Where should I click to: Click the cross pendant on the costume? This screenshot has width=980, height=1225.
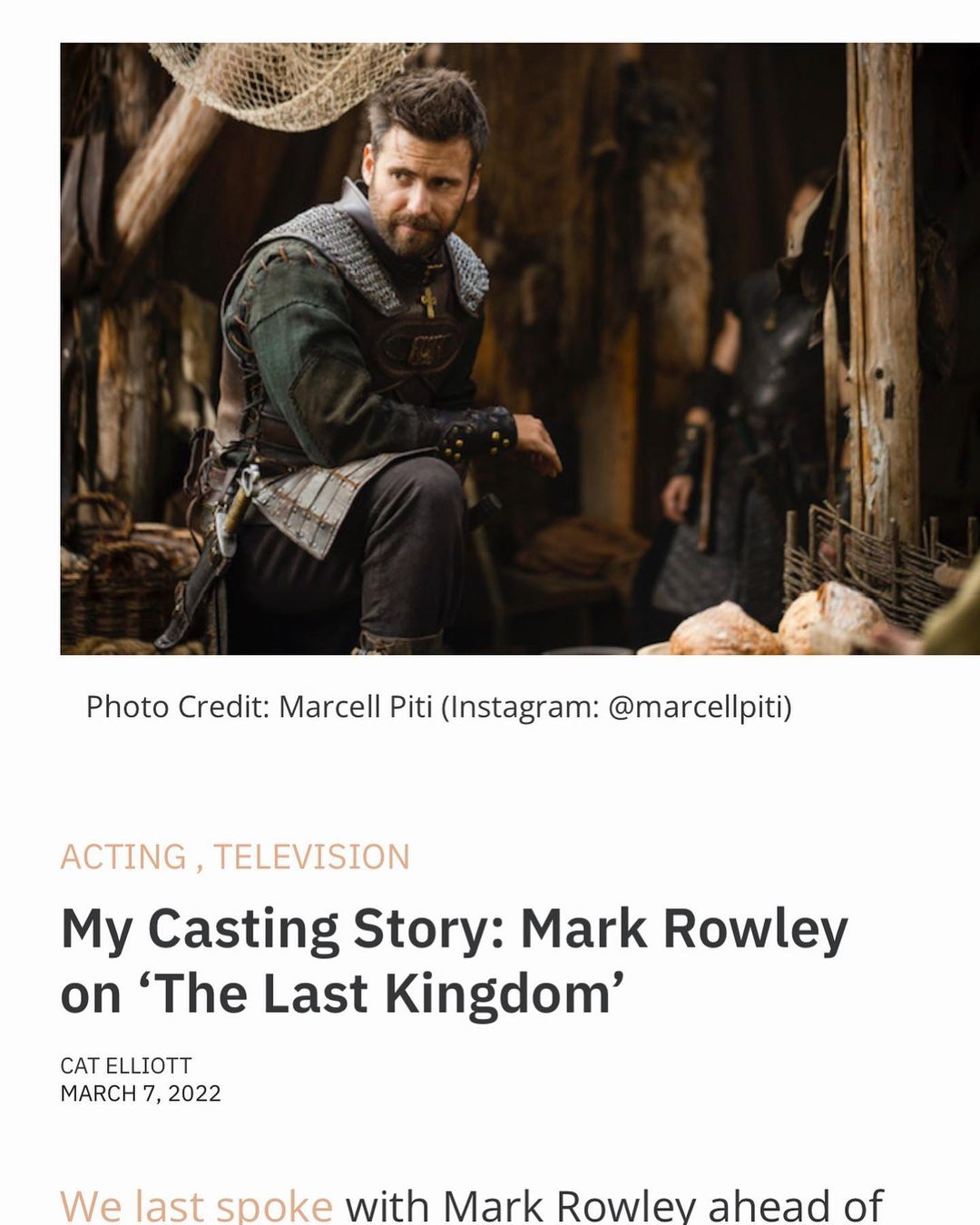click(428, 300)
